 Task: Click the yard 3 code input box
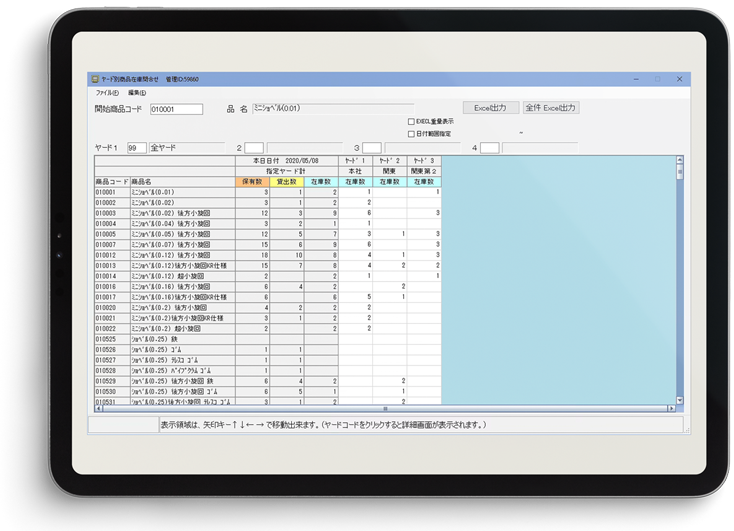(372, 148)
